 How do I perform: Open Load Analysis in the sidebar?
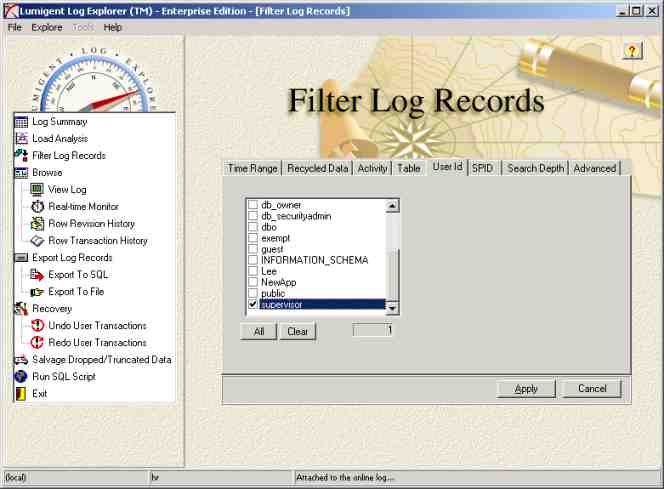pyautogui.click(x=60, y=139)
